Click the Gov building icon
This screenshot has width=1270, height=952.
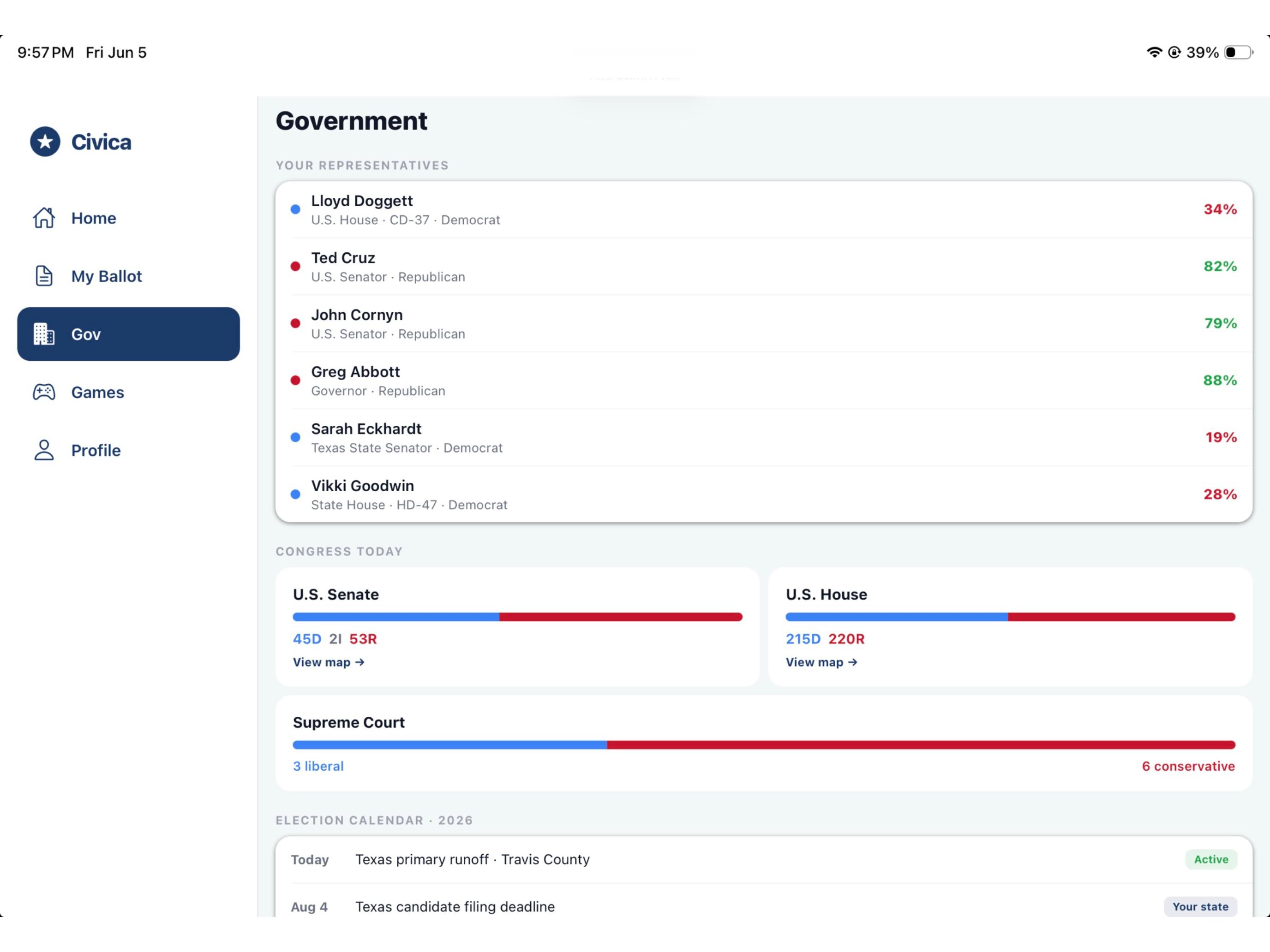pos(44,334)
